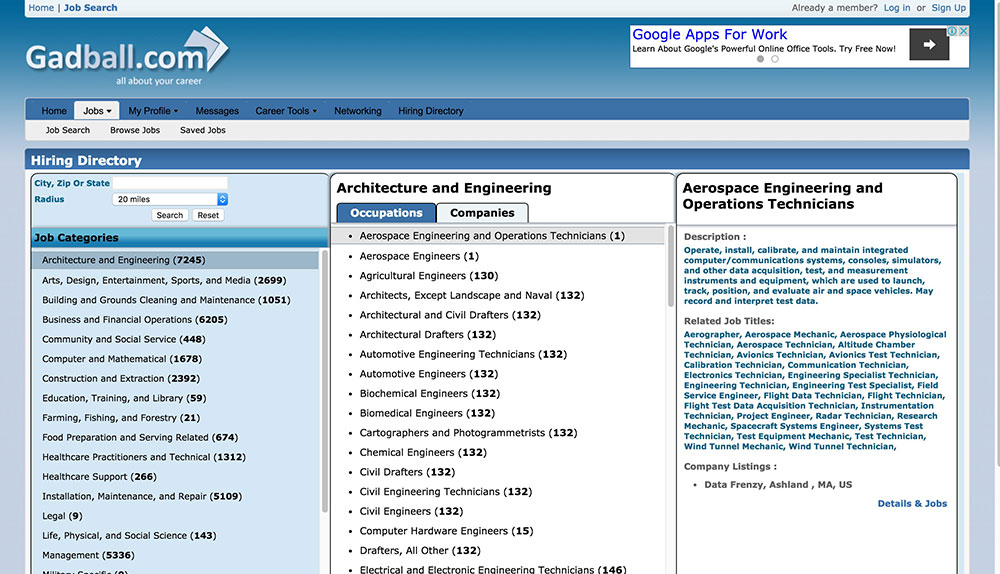Click the Sign Up link
The width and height of the screenshot is (1000, 574).
(x=948, y=8)
